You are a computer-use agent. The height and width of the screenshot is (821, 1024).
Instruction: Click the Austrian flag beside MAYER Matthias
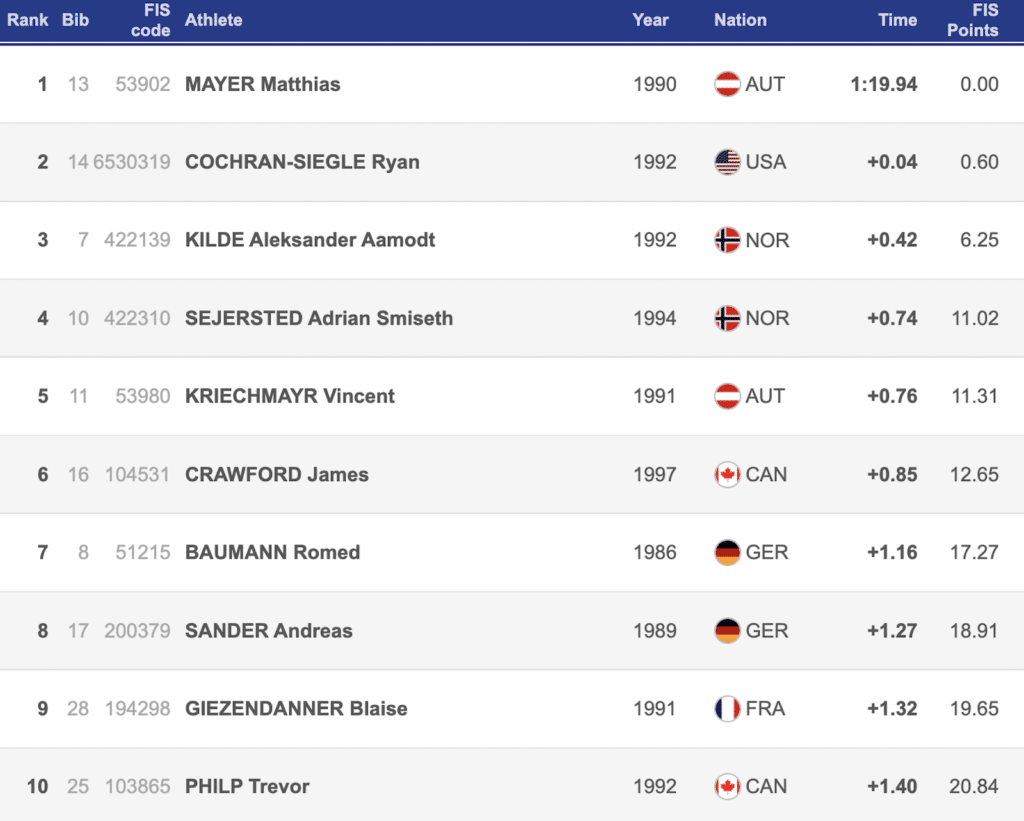pyautogui.click(x=727, y=84)
